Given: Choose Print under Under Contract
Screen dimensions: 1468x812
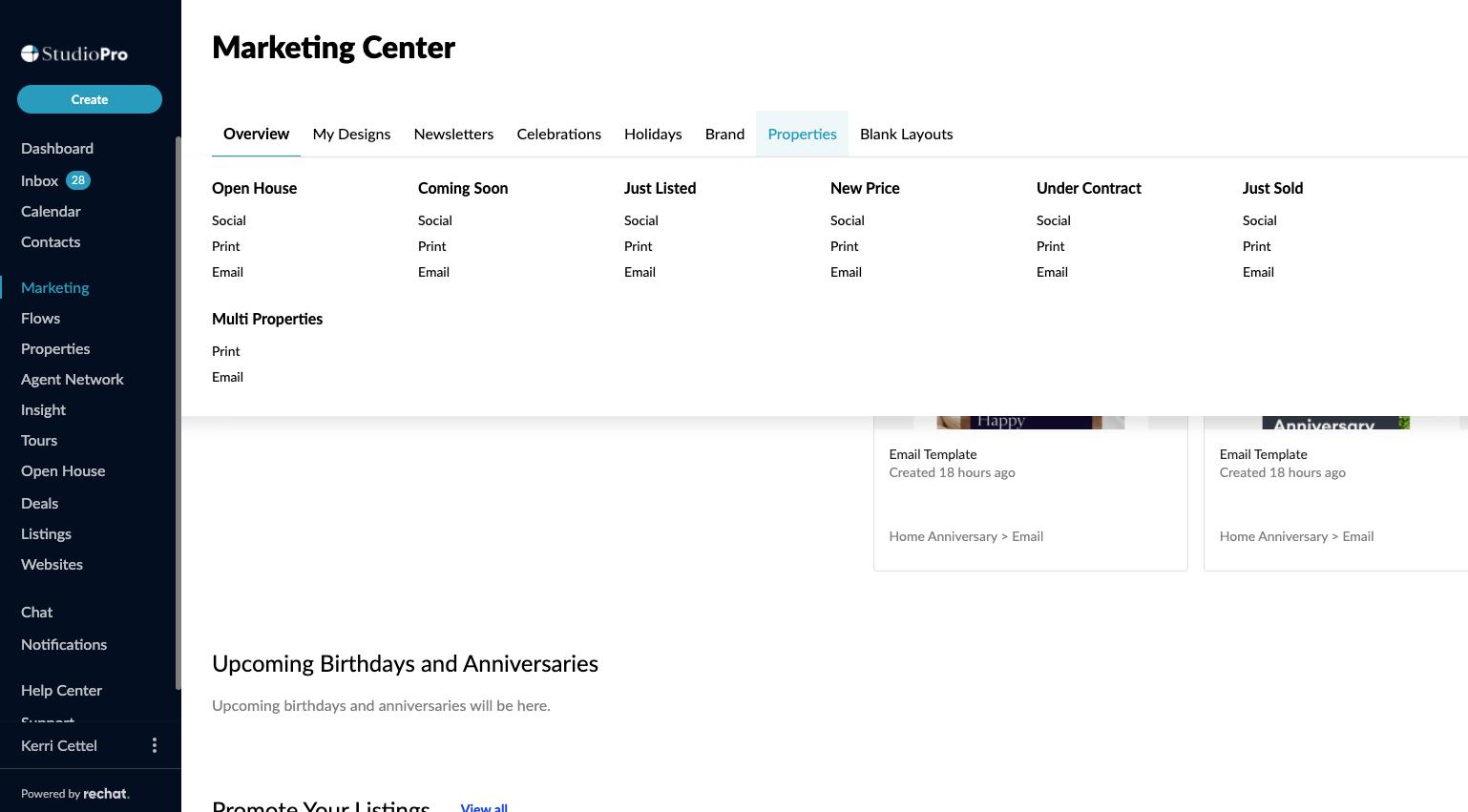Looking at the screenshot, I should pyautogui.click(x=1051, y=246).
